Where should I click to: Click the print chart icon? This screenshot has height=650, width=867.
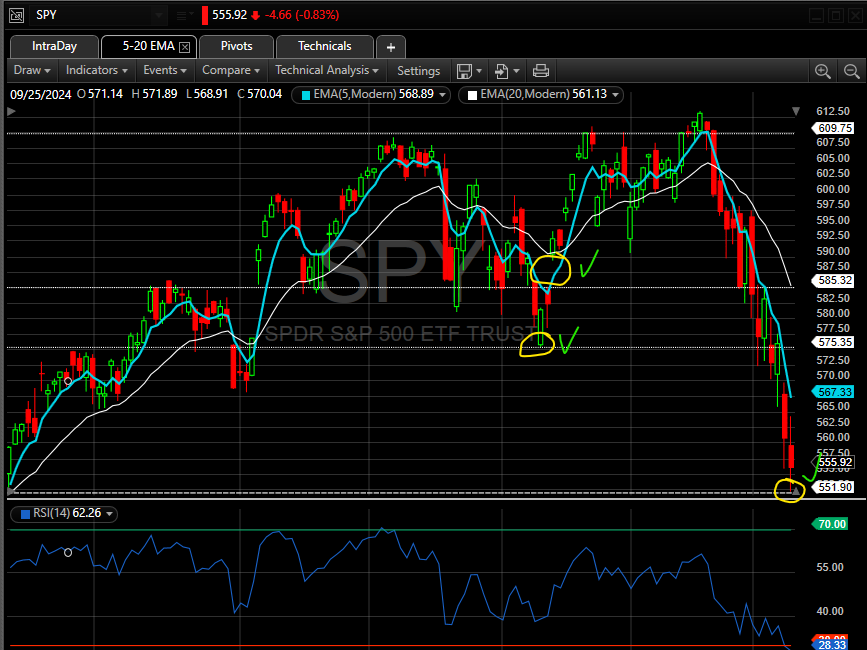pos(541,71)
